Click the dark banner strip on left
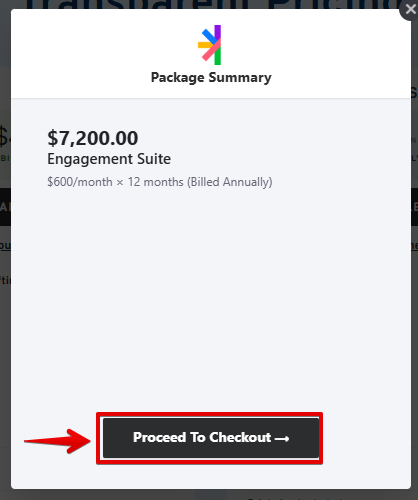The width and height of the screenshot is (418, 500). pyautogui.click(x=5, y=207)
